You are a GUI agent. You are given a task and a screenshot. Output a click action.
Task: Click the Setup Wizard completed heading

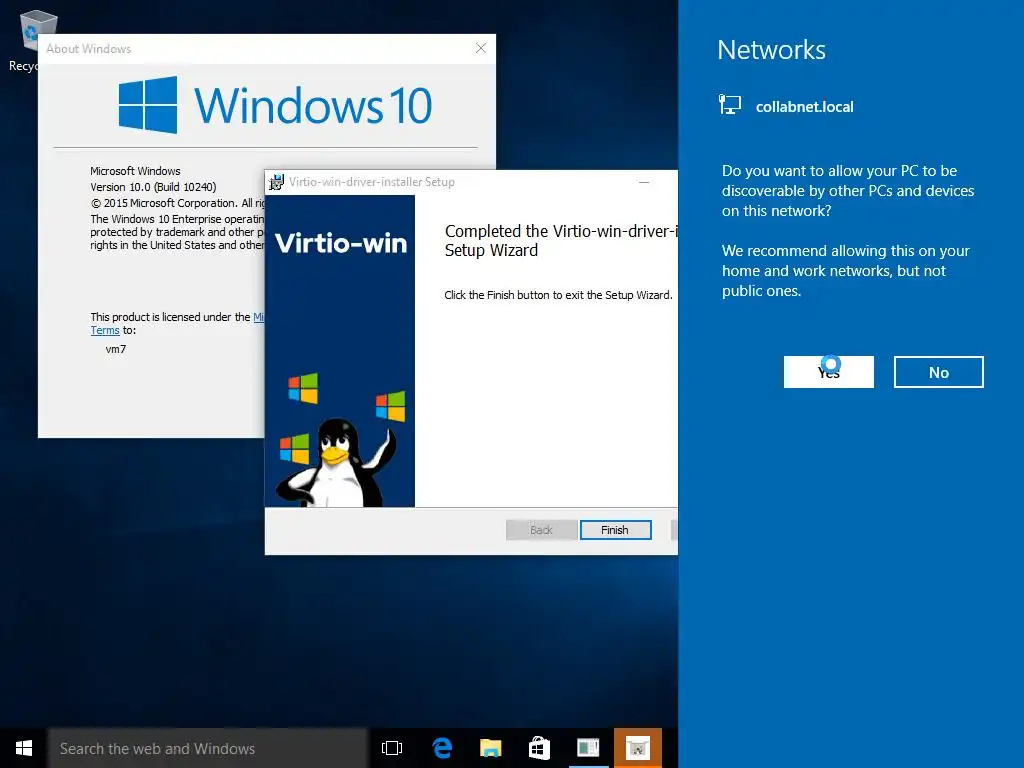(561, 240)
